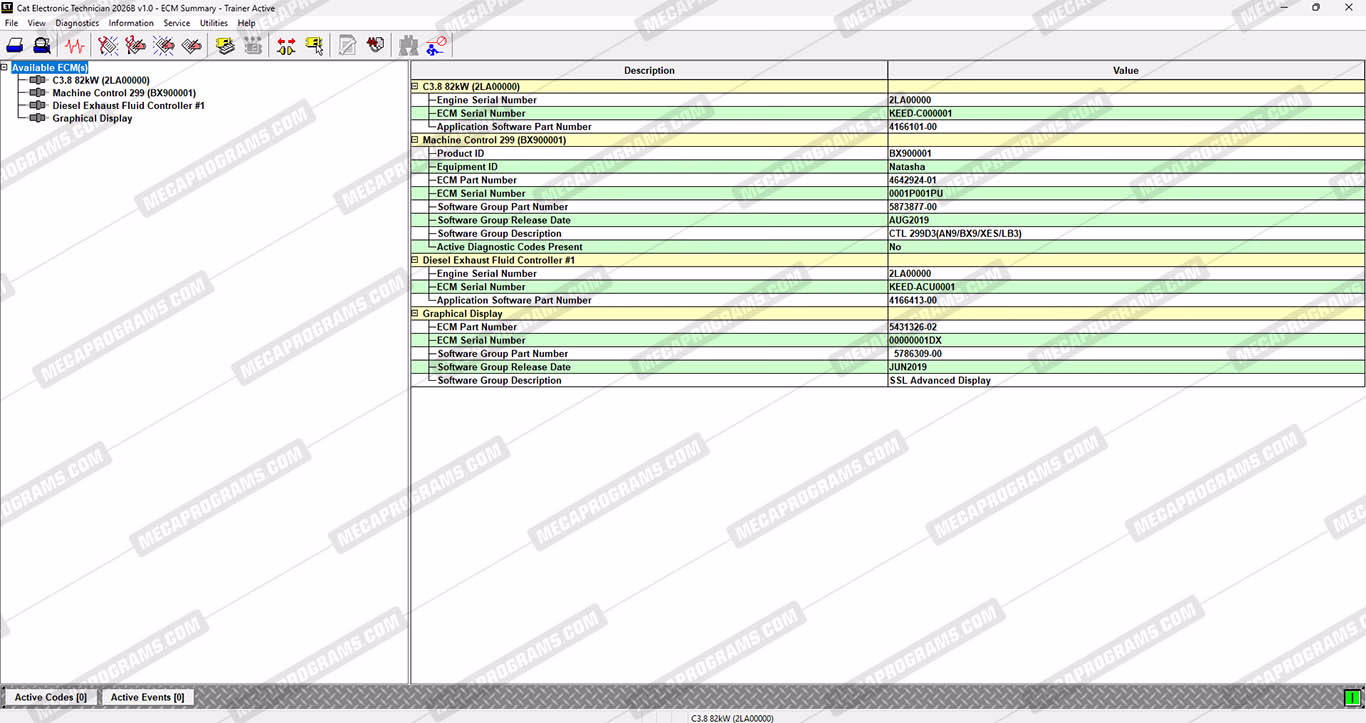Click software group part number 5786309-00

918,354
